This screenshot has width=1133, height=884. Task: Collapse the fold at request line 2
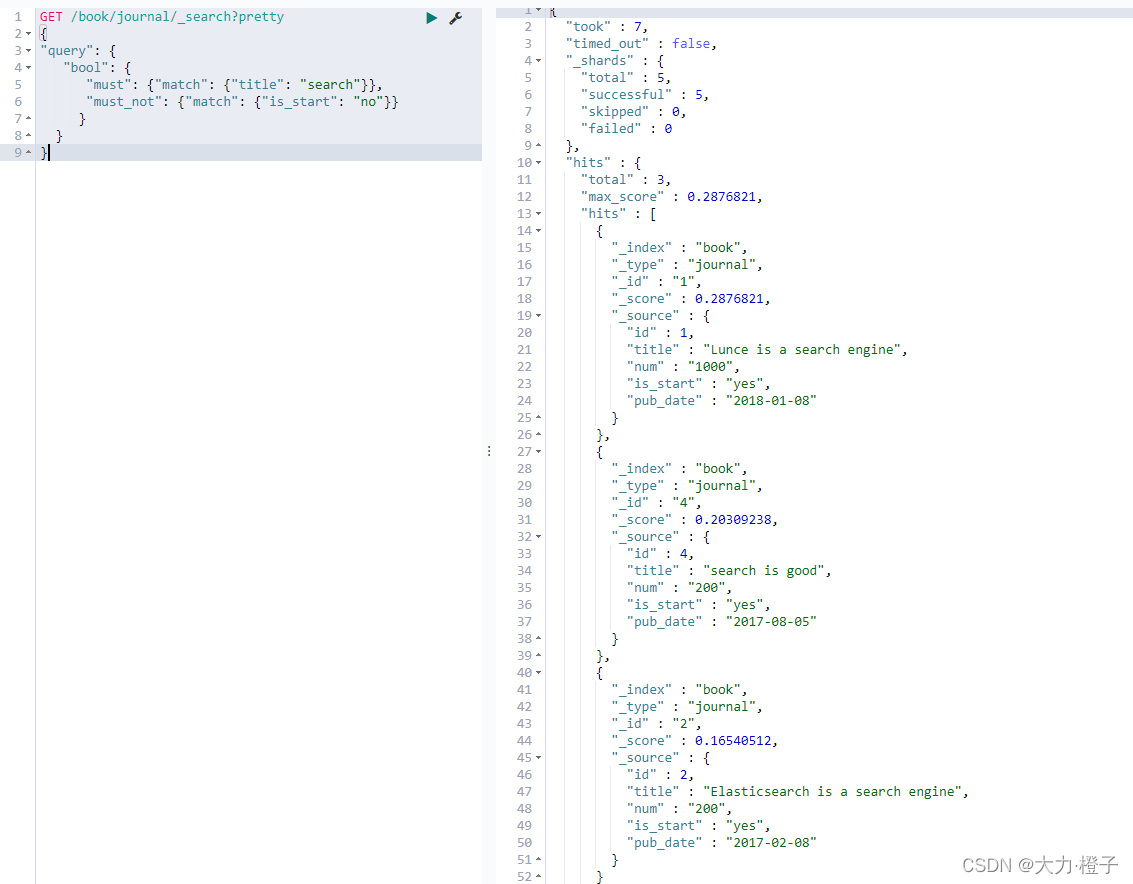click(x=28, y=34)
